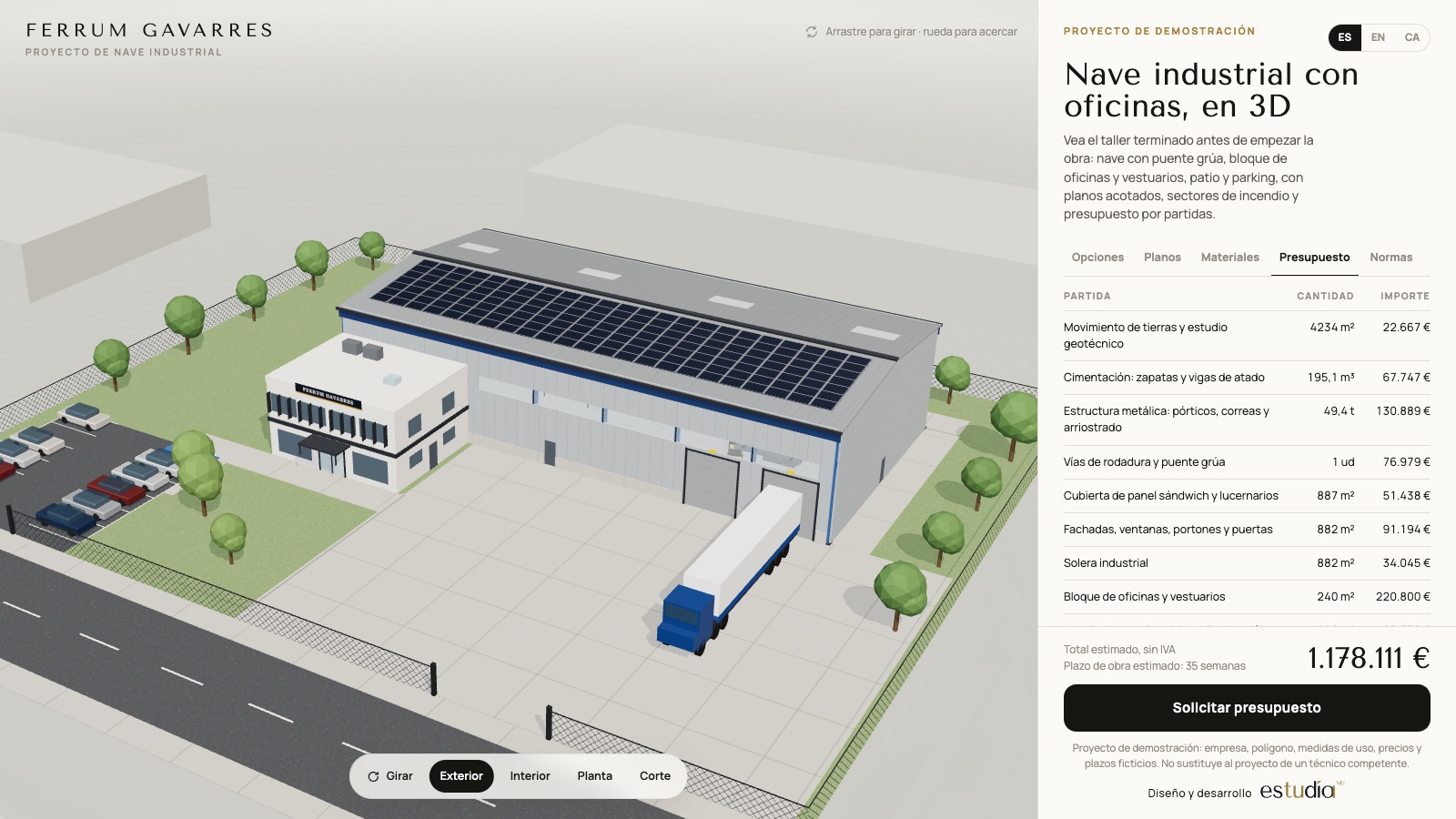Click 'Cubierta de panel sándwich y lucernarios'
Viewport: 1456px width, 819px height.
click(1171, 496)
